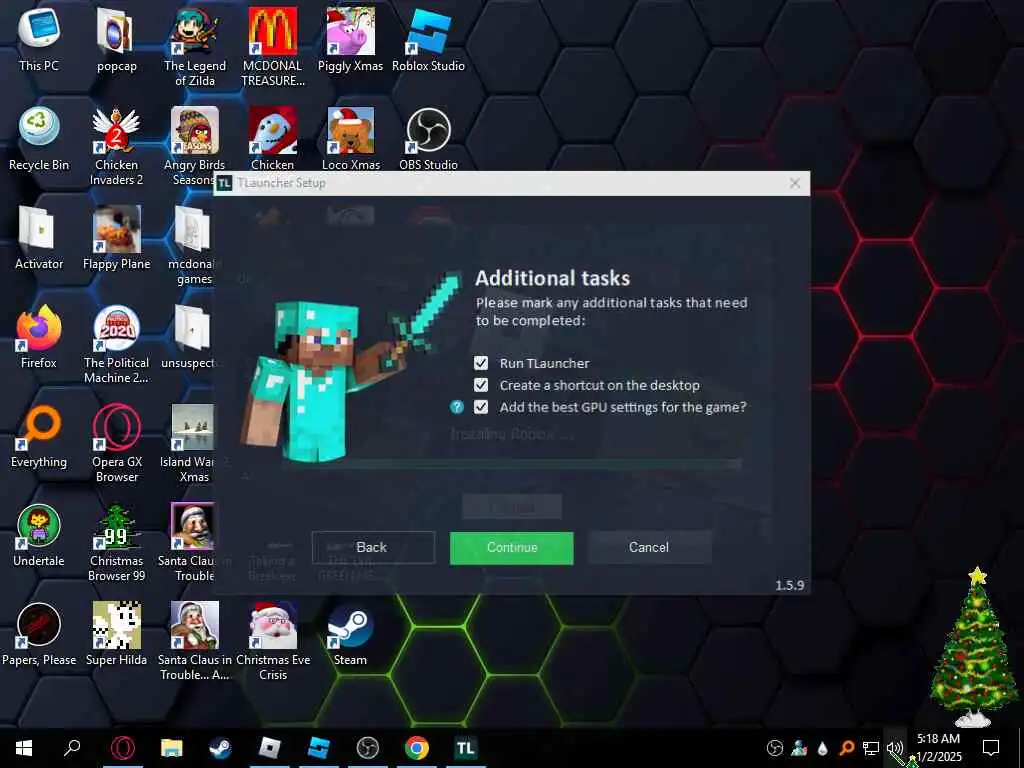Open the notification center icon
The height and width of the screenshot is (768, 1024).
(x=991, y=748)
